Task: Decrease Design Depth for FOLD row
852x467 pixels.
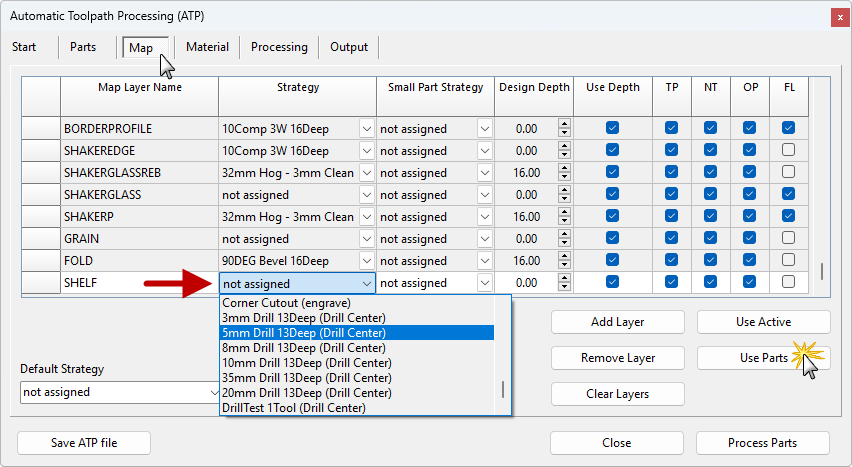Action: (x=564, y=265)
